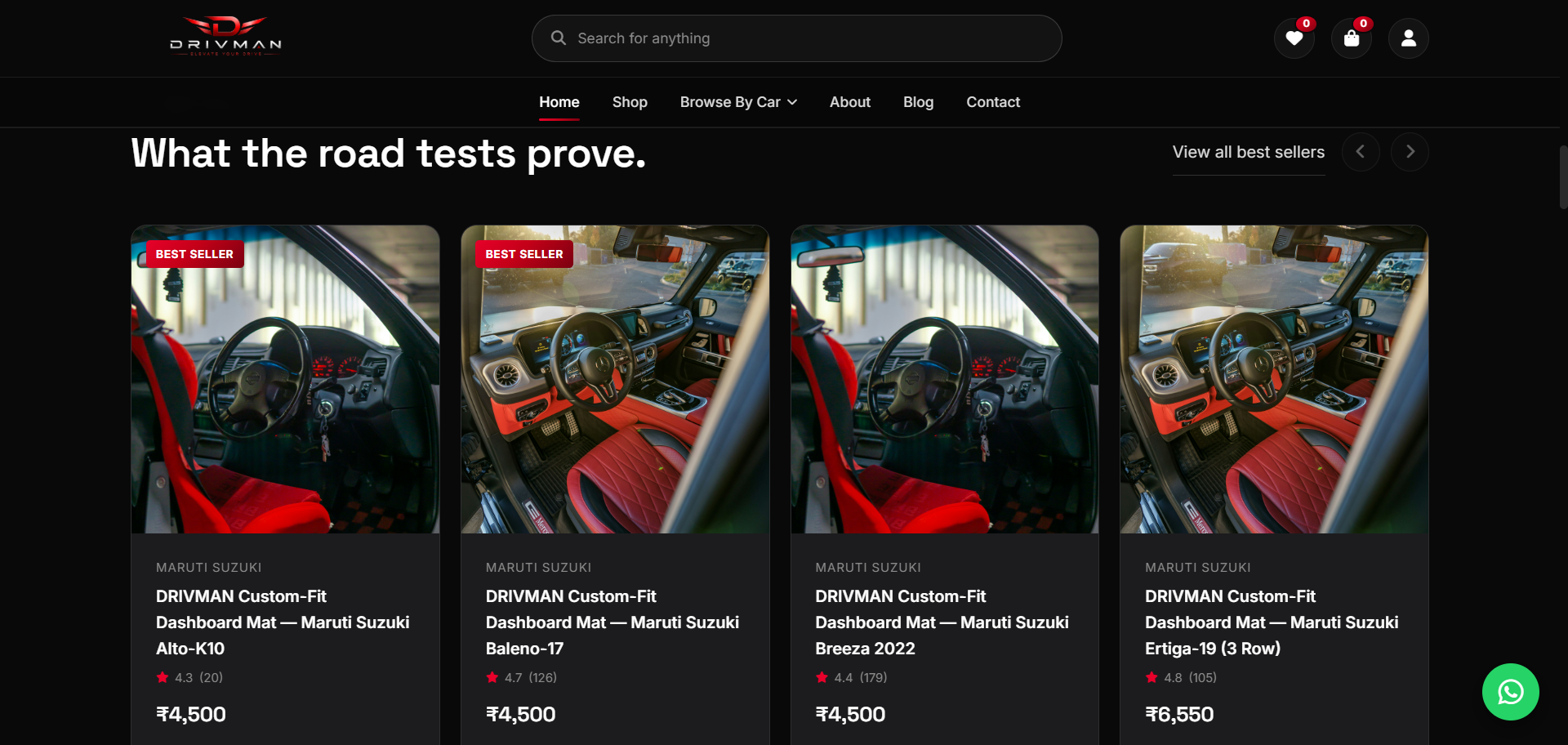
Task: Click MARUTI SUZUKI label above Ertiga-19
Action: pos(1198,568)
